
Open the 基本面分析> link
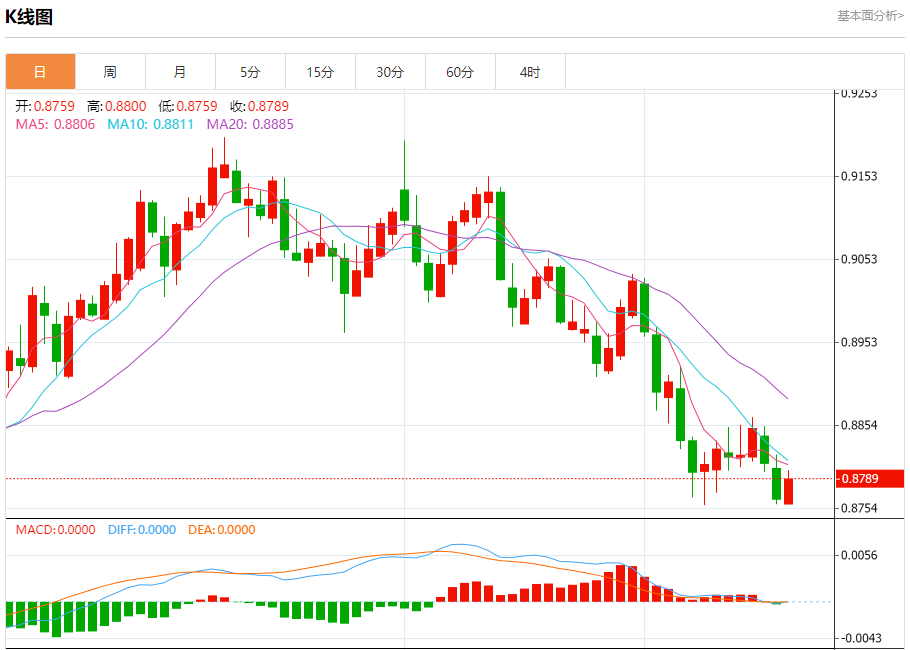click(870, 16)
